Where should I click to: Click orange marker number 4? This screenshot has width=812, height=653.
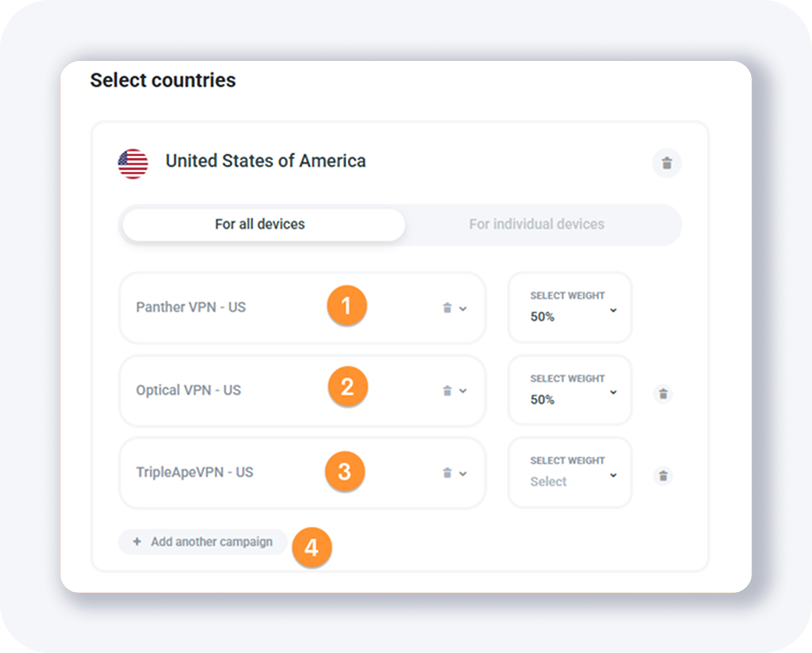(312, 548)
